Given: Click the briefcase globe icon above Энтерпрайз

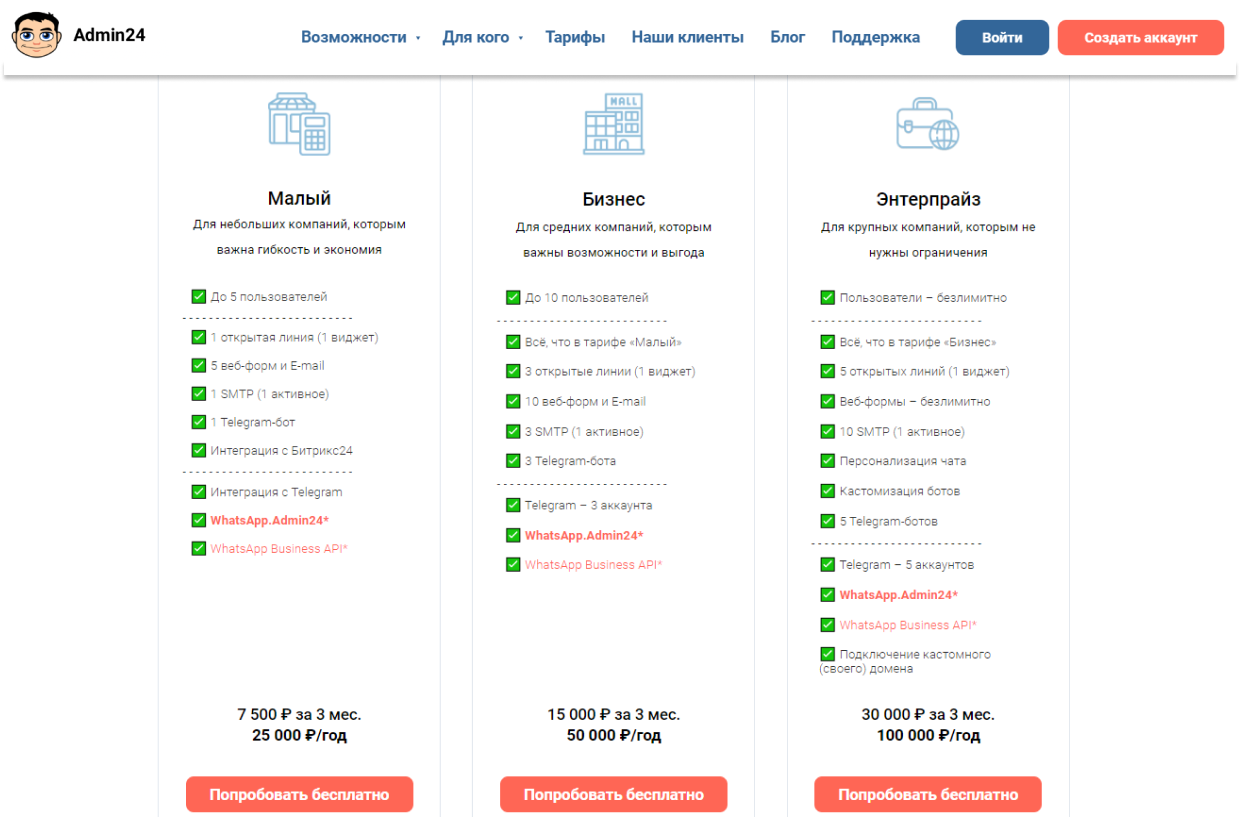Looking at the screenshot, I should 928,125.
